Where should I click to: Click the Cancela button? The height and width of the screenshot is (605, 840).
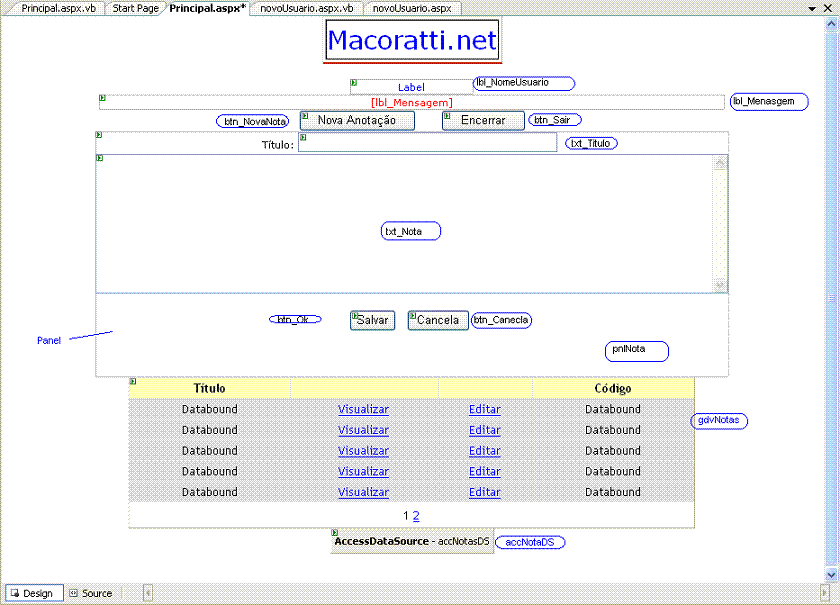[x=438, y=320]
